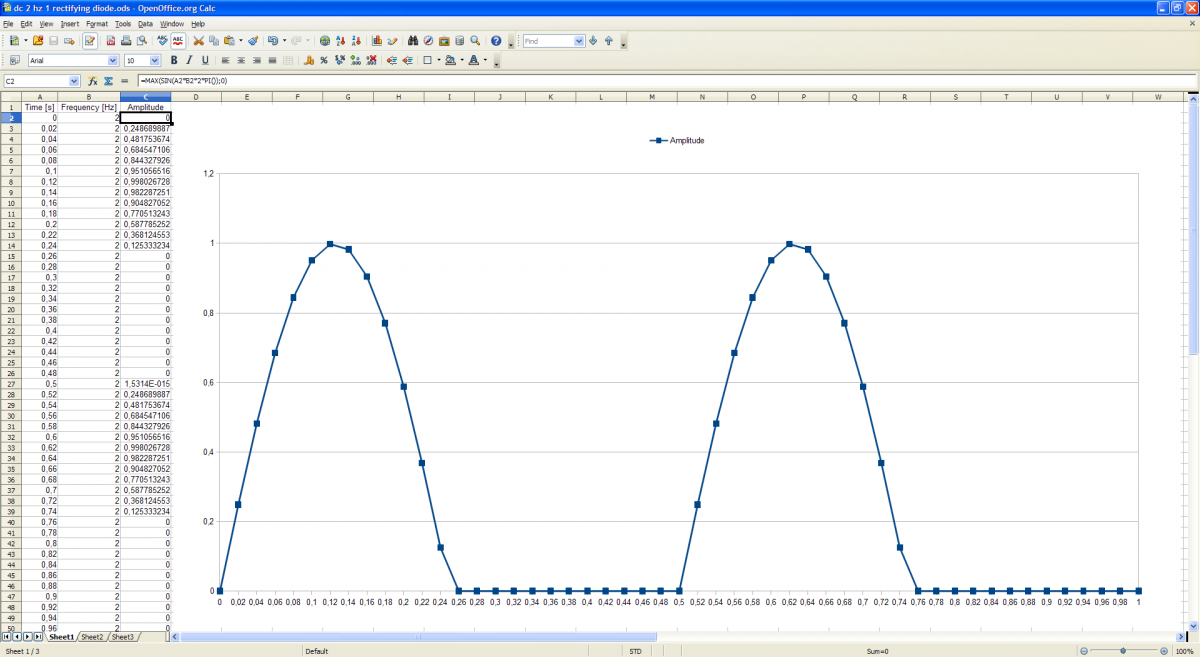Toggle Italic formatting

tap(189, 61)
